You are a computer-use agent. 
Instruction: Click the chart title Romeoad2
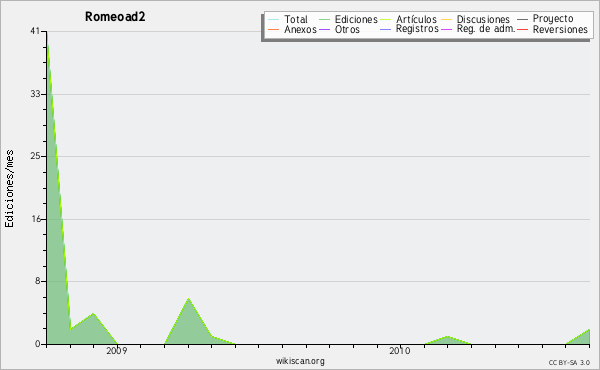point(115,17)
